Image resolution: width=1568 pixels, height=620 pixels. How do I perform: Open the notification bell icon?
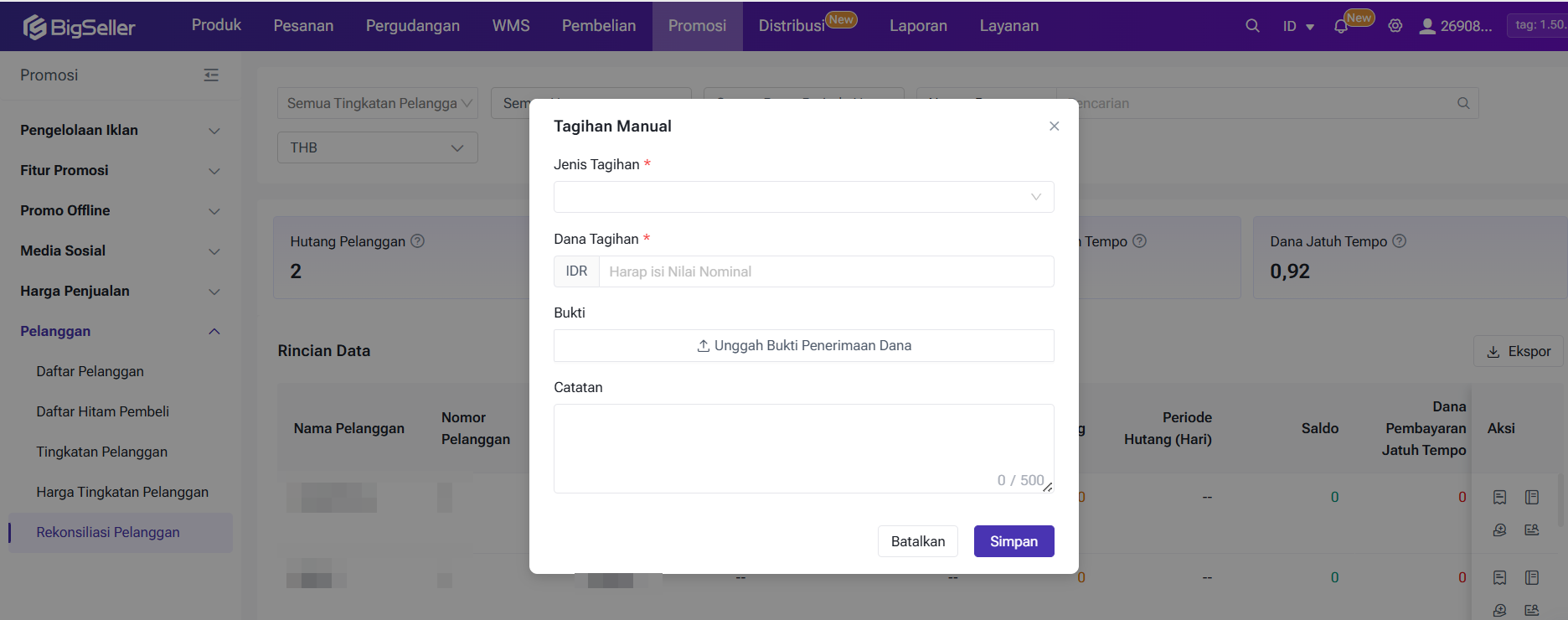(x=1341, y=26)
